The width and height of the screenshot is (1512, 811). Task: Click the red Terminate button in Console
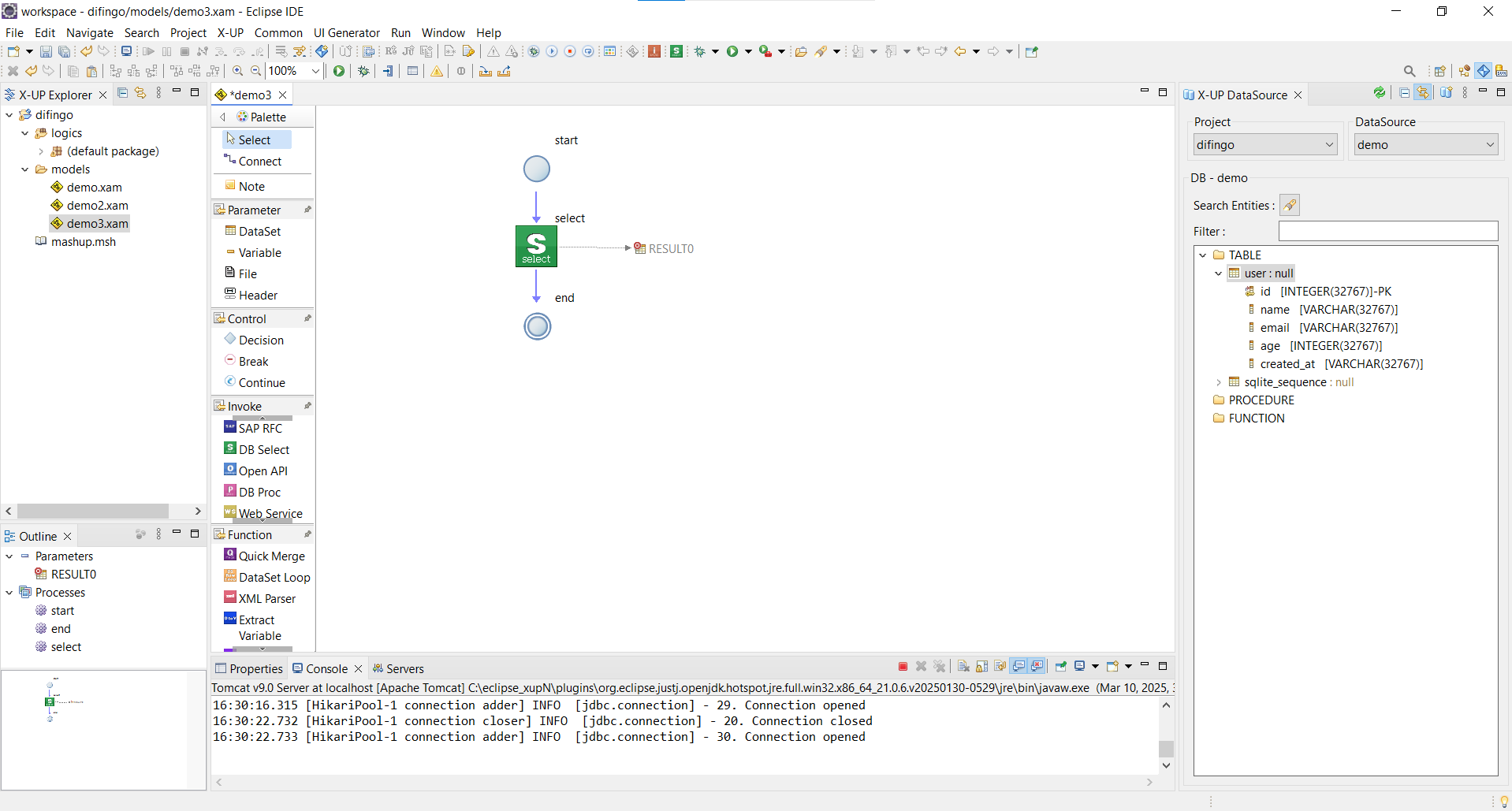(903, 667)
